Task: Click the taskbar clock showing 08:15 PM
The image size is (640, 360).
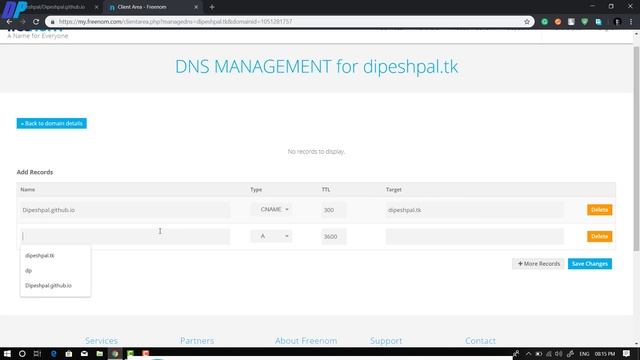Action: point(604,353)
